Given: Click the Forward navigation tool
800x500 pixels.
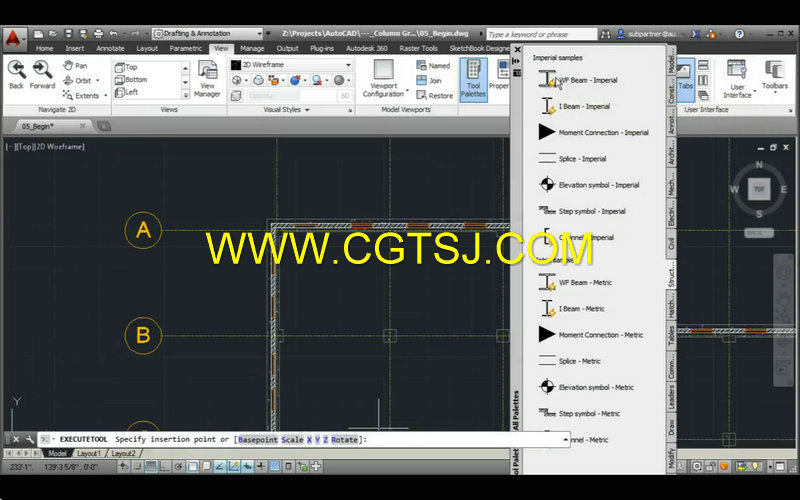Looking at the screenshot, I should click(x=42, y=74).
